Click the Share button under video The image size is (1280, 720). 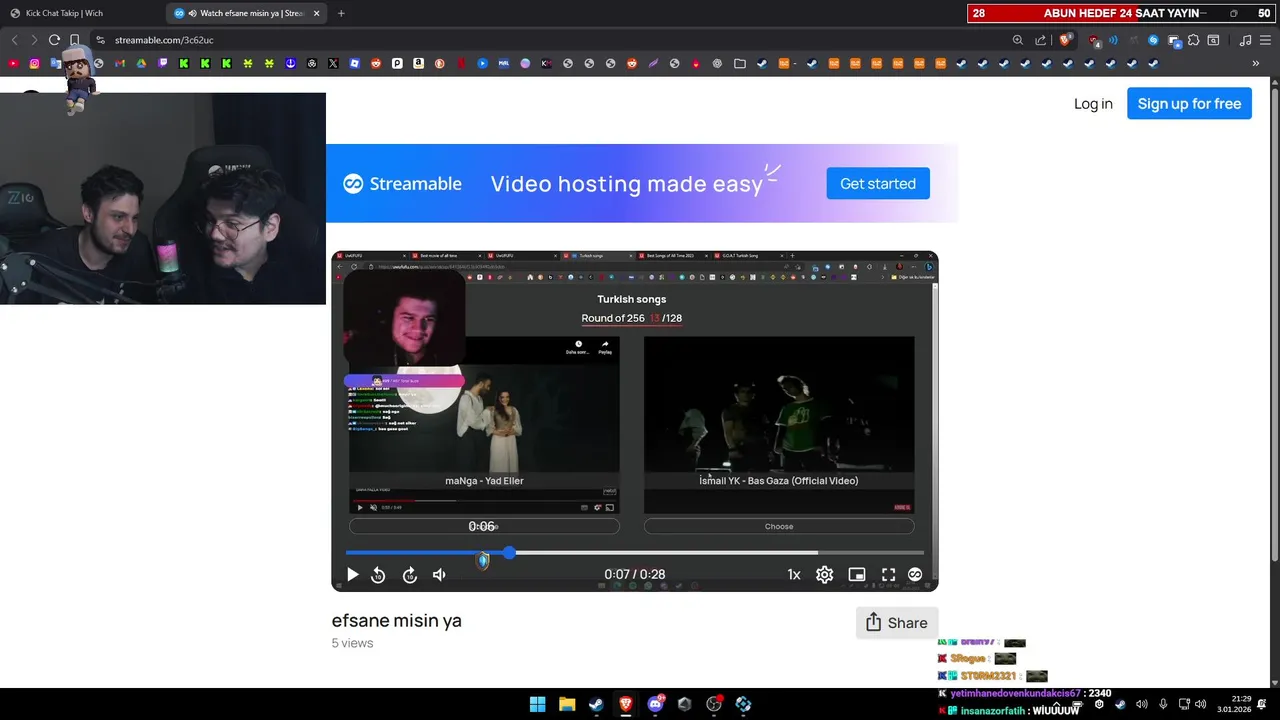click(897, 623)
